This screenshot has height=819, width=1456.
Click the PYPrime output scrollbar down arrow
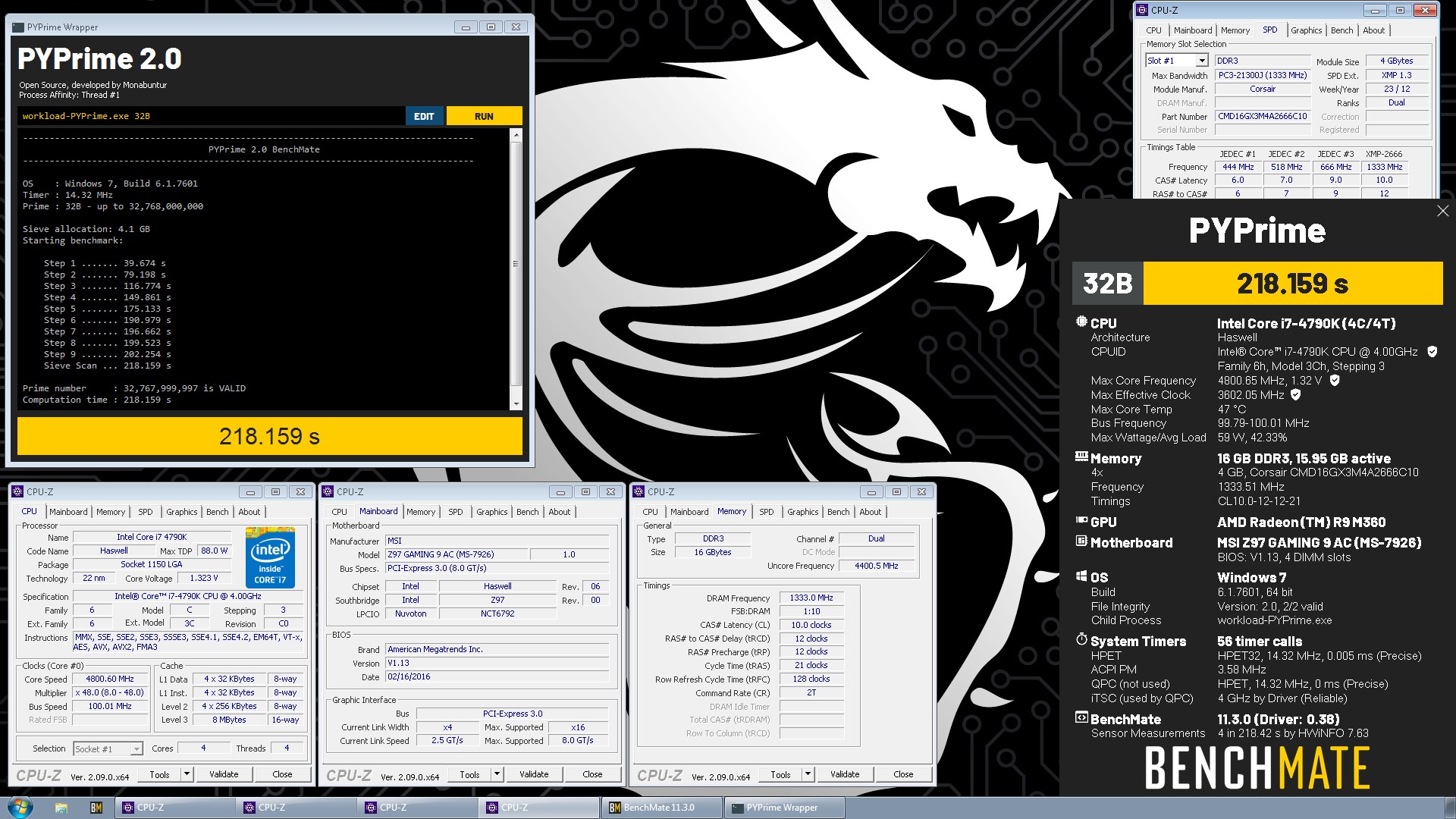[516, 404]
